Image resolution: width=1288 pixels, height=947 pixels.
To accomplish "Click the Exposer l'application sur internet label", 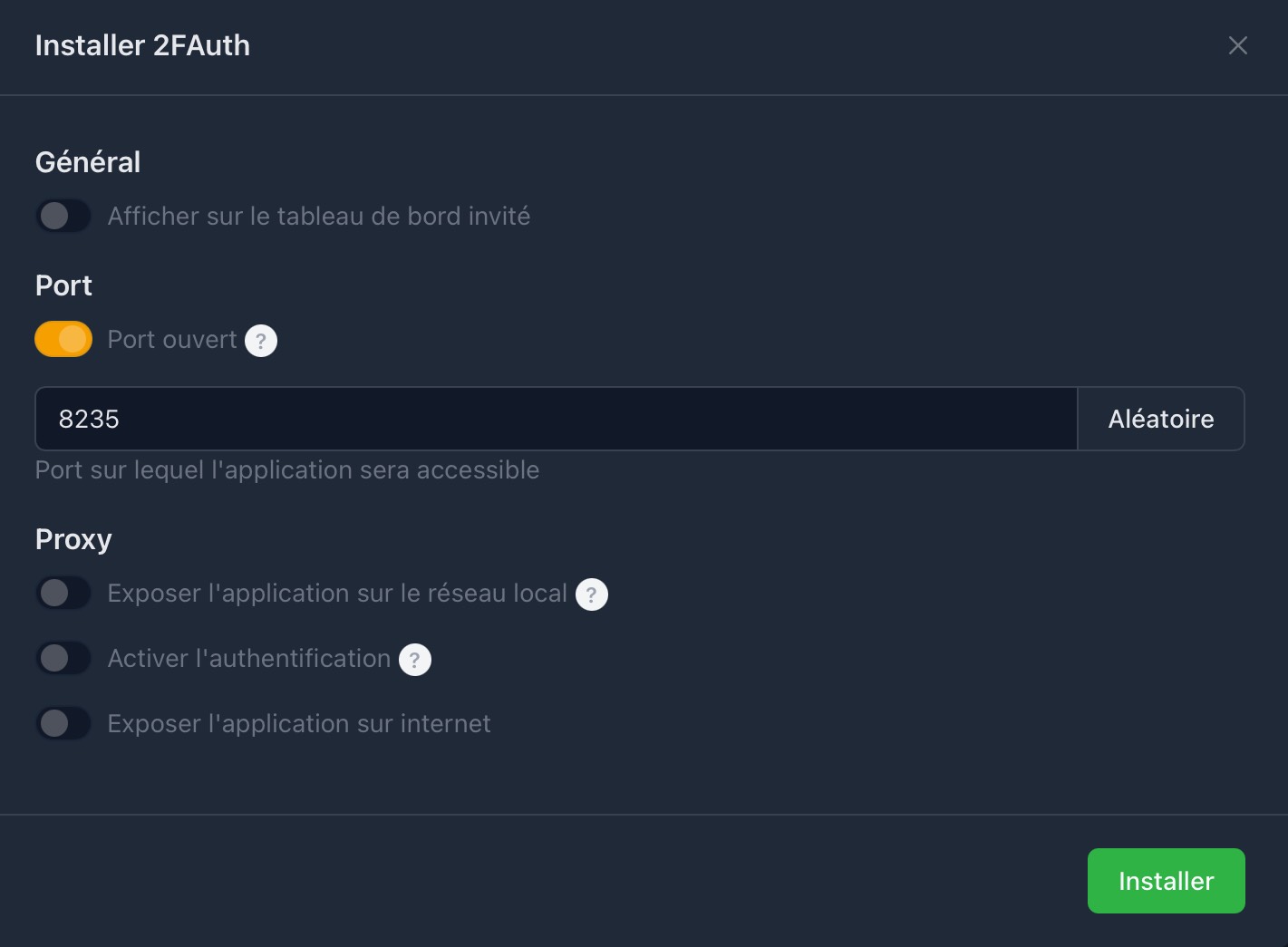I will click(299, 723).
